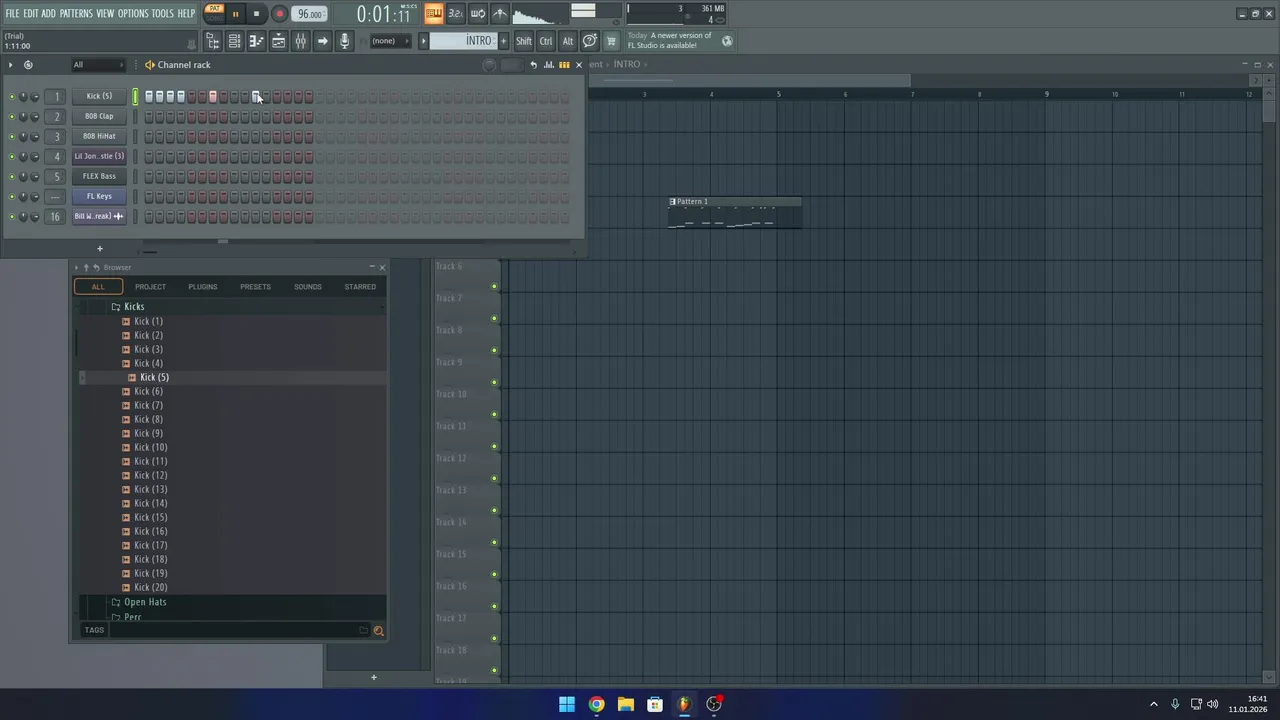Select the Lil Jon channel button

(99, 156)
